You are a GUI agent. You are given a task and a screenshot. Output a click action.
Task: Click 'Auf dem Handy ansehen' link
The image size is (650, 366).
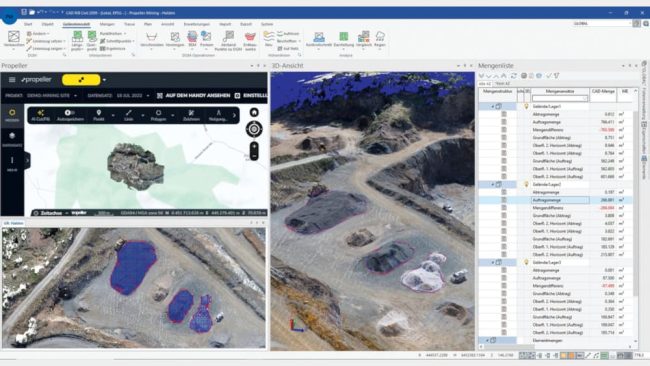(x=194, y=96)
